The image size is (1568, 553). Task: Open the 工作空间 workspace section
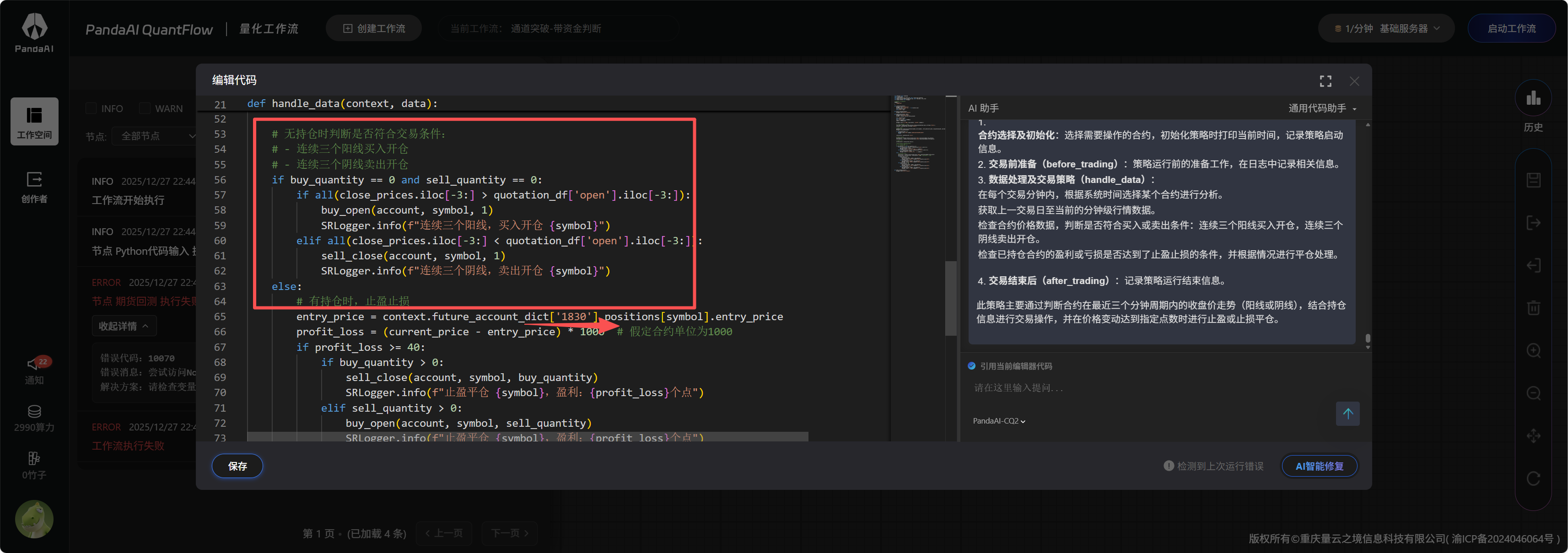pos(34,121)
